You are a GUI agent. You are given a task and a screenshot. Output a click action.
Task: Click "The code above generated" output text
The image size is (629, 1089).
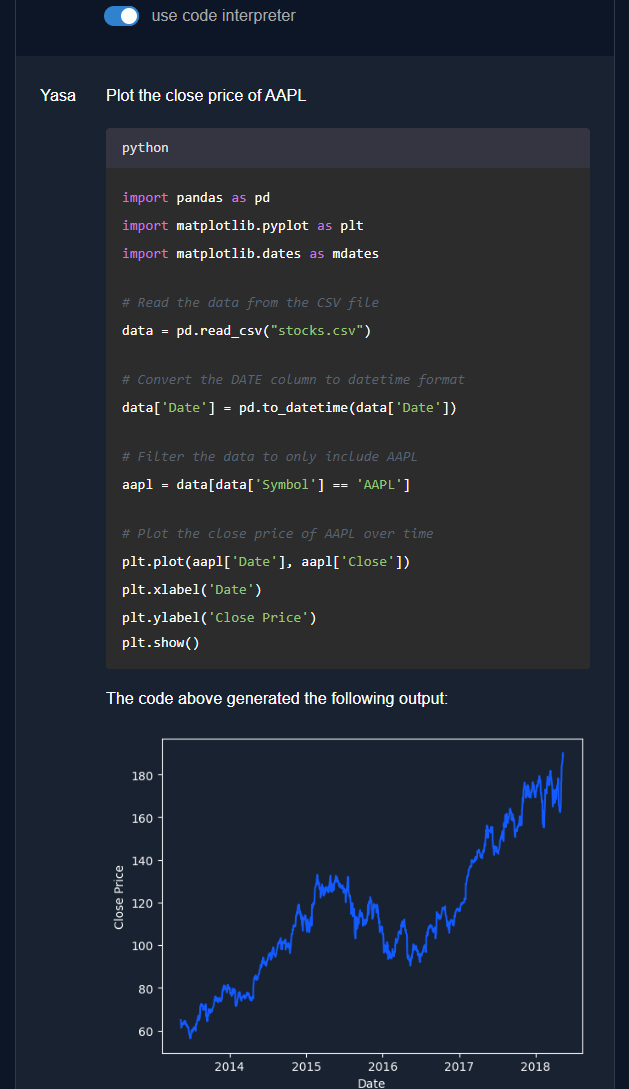tap(277, 698)
